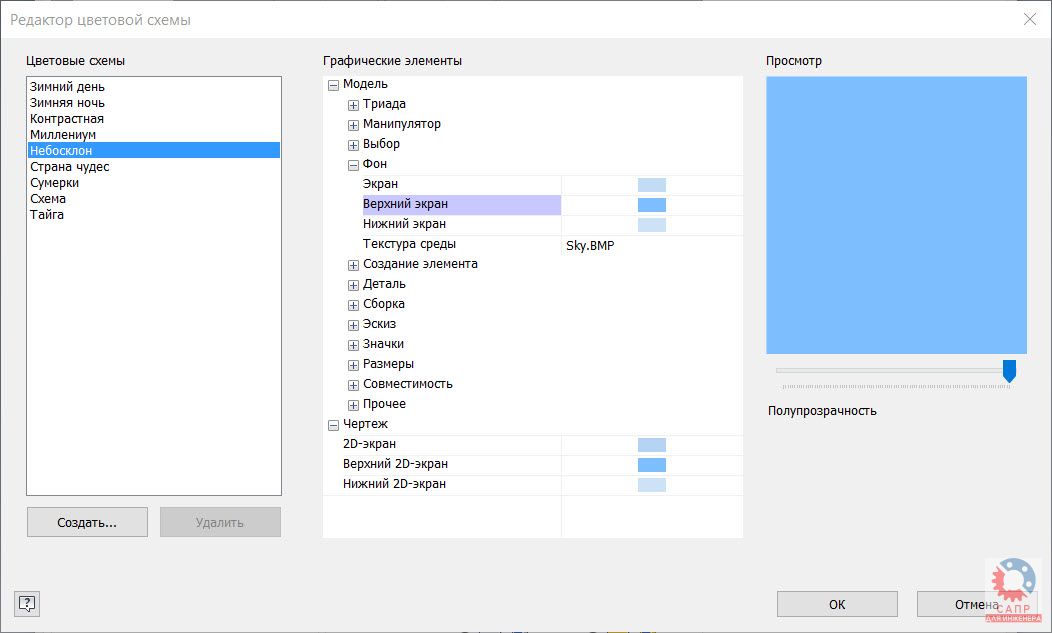The image size is (1052, 633).
Task: Click the Полупрозрачность slider handle
Action: 1009,371
